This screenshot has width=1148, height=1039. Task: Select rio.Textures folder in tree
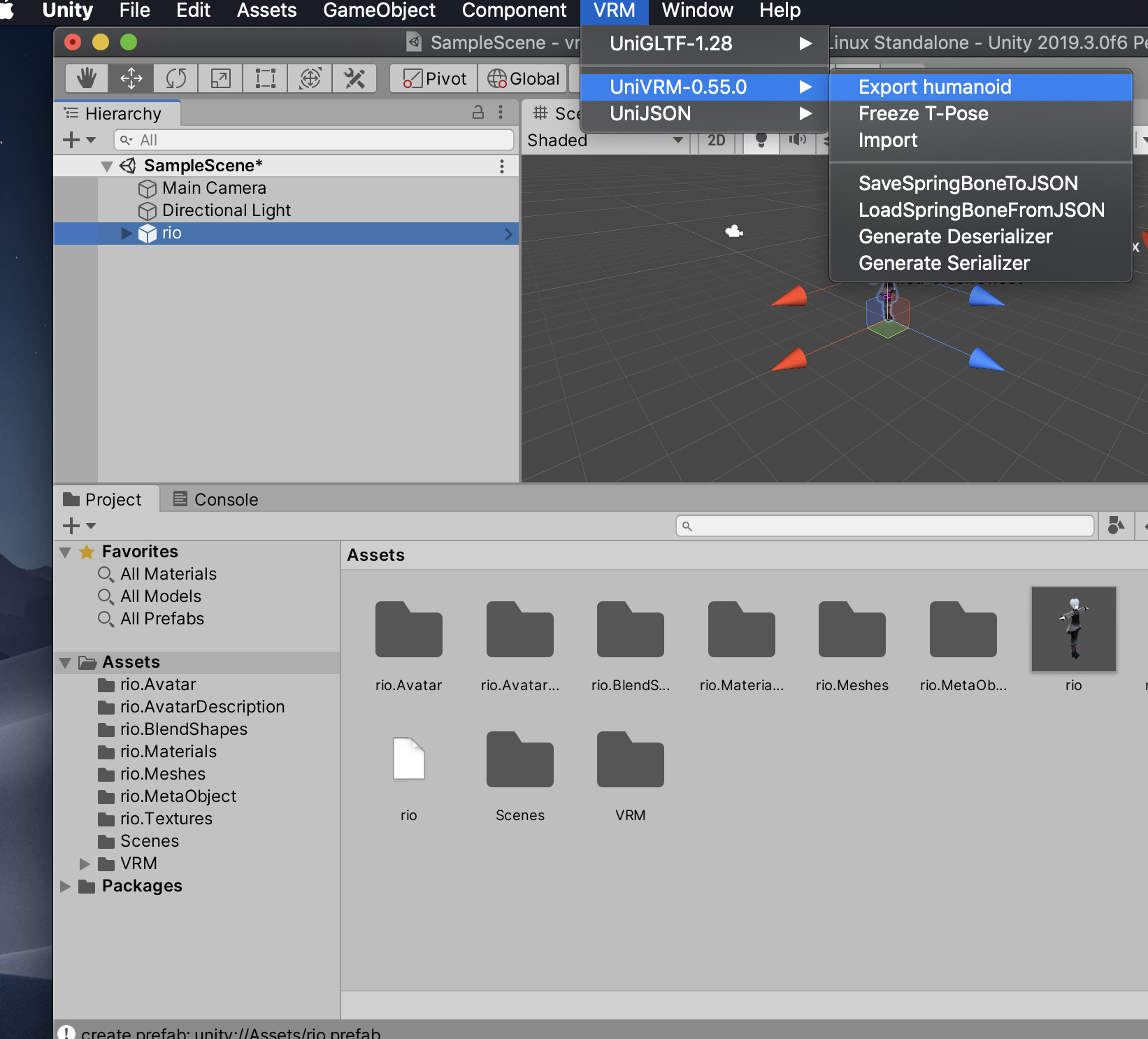pos(166,819)
